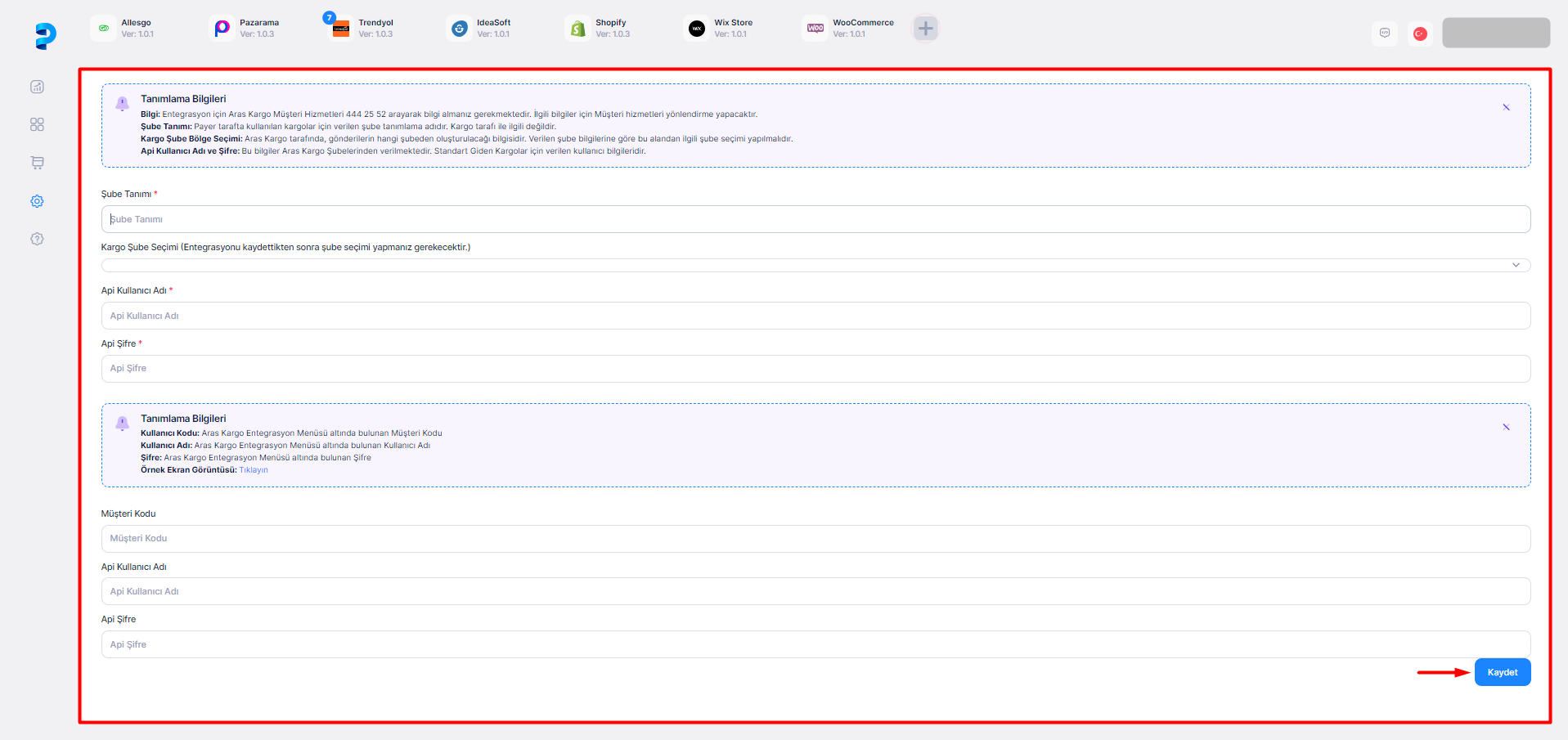
Task: Click the Turkish flag language icon
Action: pyautogui.click(x=1420, y=34)
